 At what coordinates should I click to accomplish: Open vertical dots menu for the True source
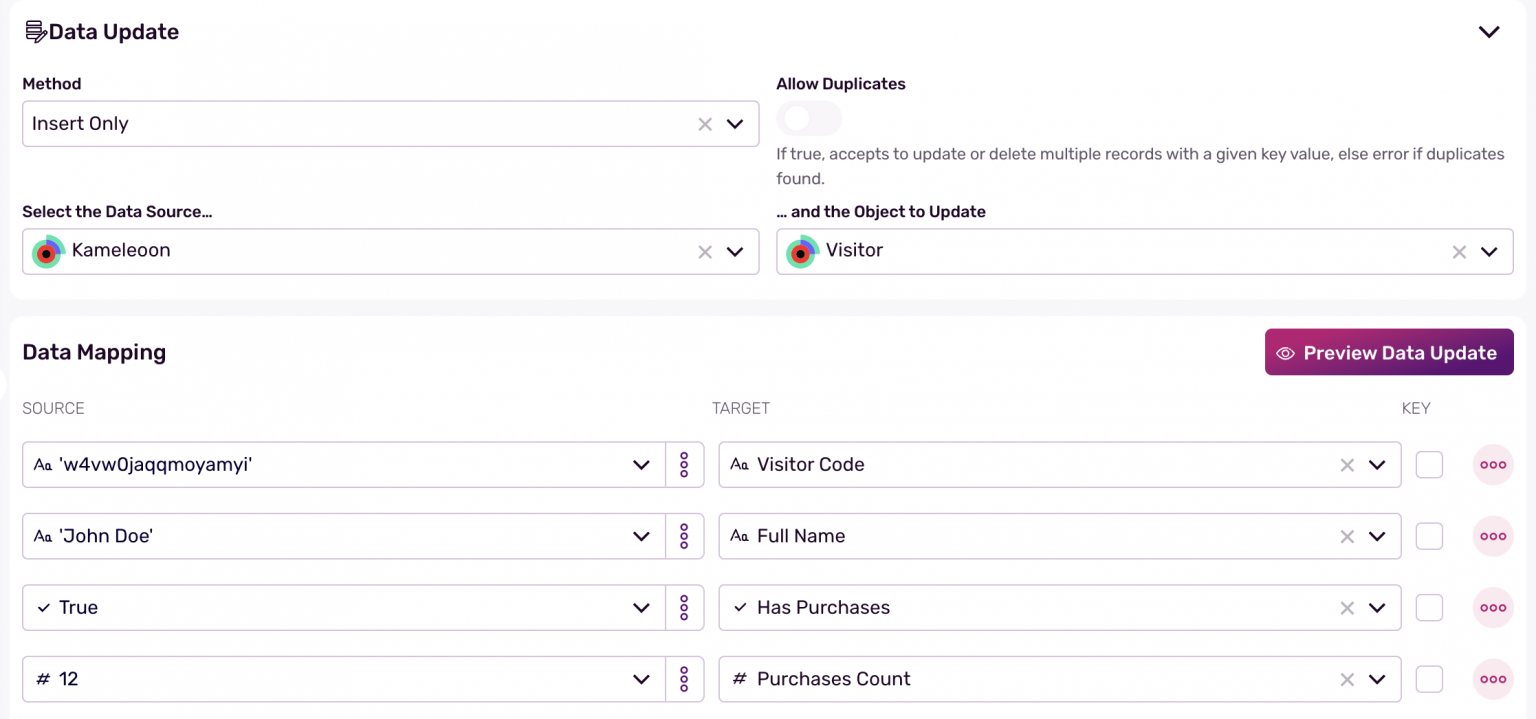(x=684, y=608)
